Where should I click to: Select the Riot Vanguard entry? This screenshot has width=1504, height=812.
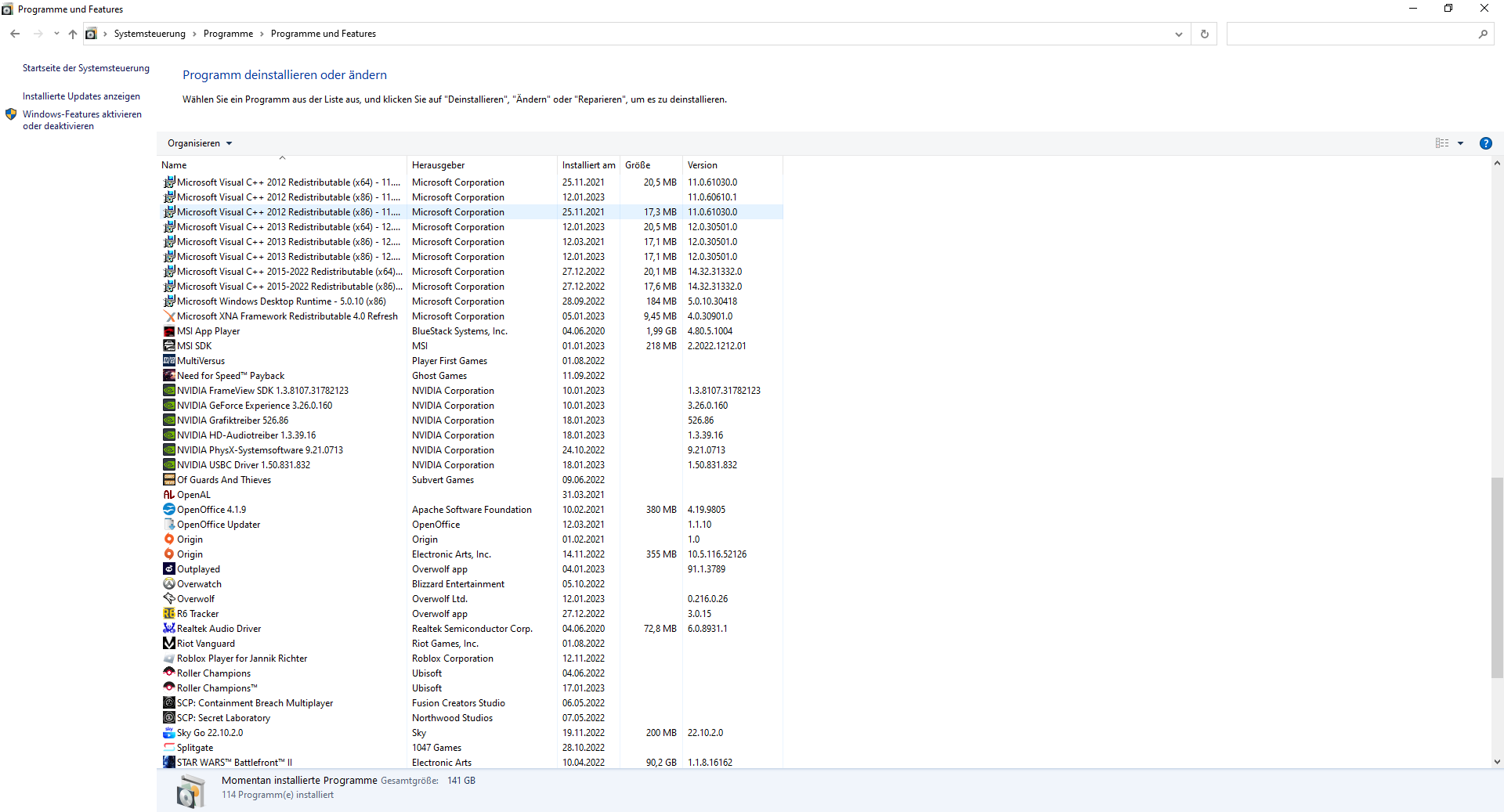click(472, 644)
